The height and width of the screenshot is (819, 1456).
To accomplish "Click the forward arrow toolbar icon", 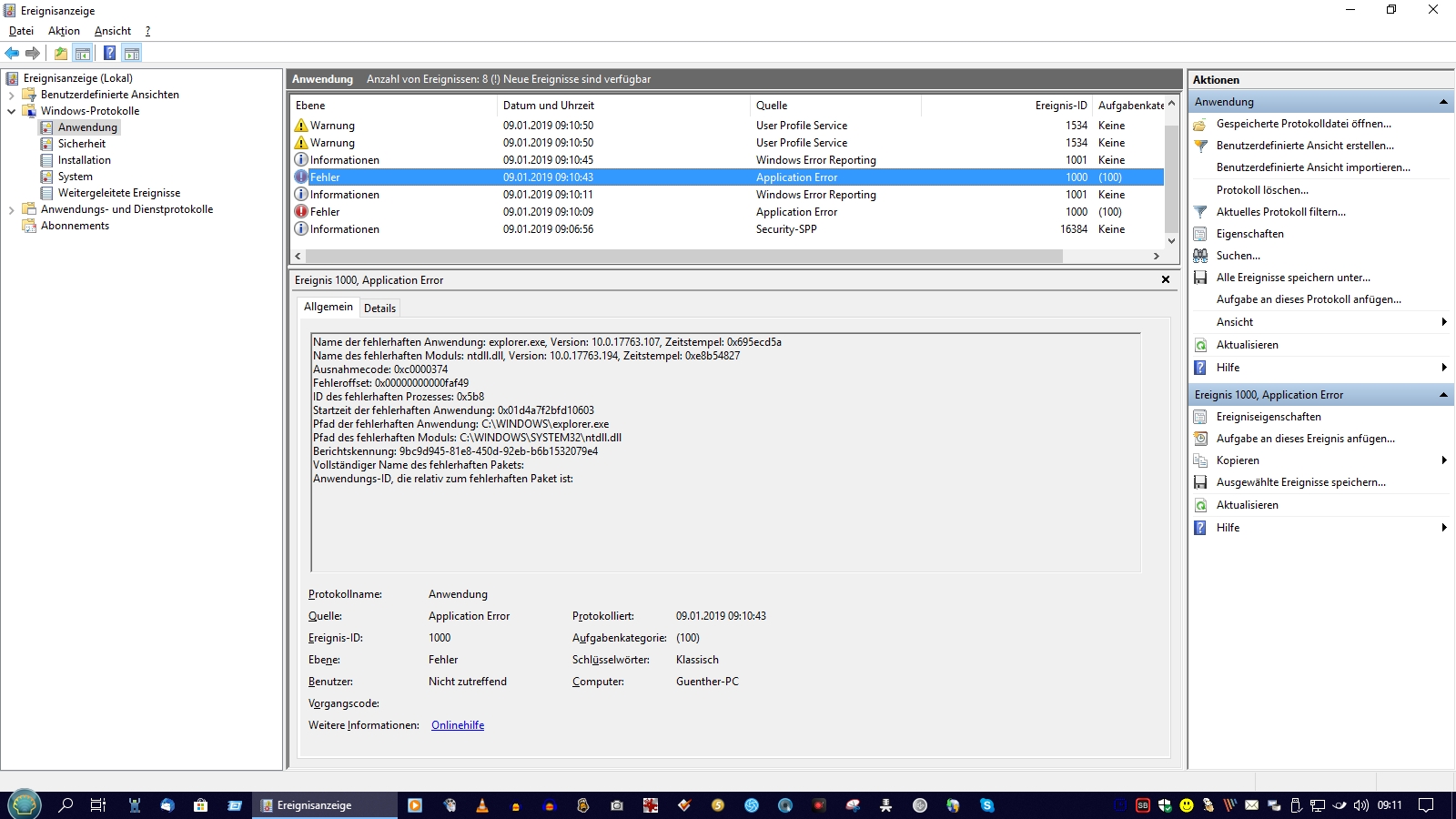I will [33, 53].
